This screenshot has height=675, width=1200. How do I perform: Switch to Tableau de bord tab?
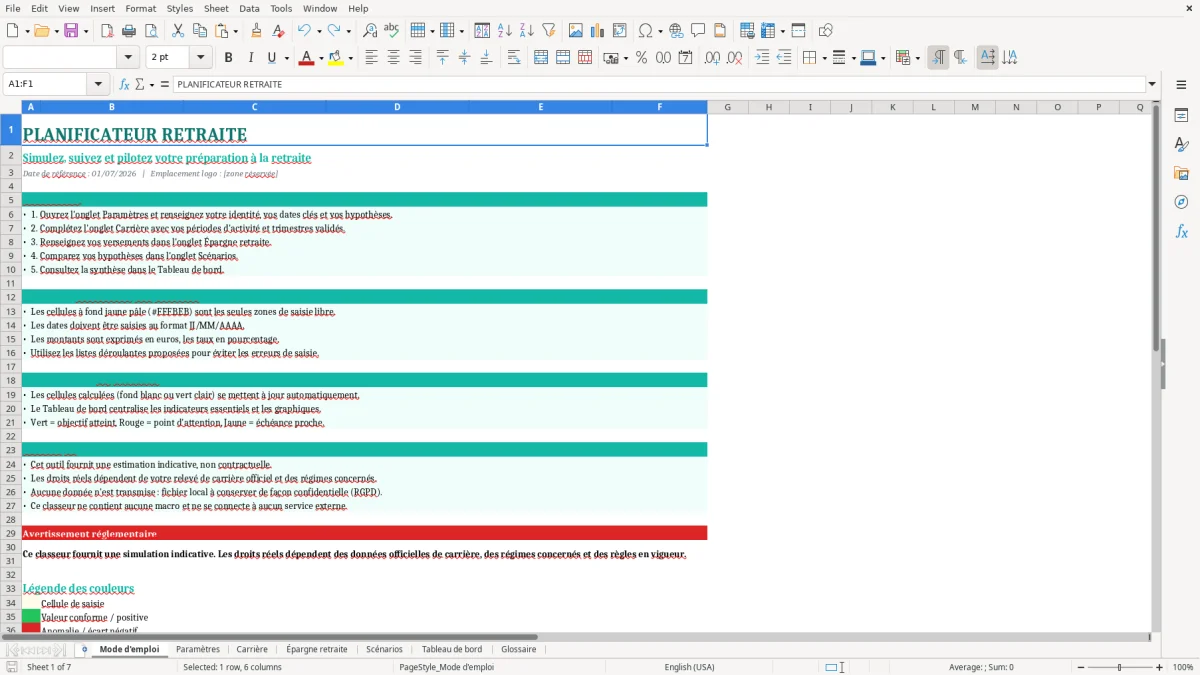point(452,649)
